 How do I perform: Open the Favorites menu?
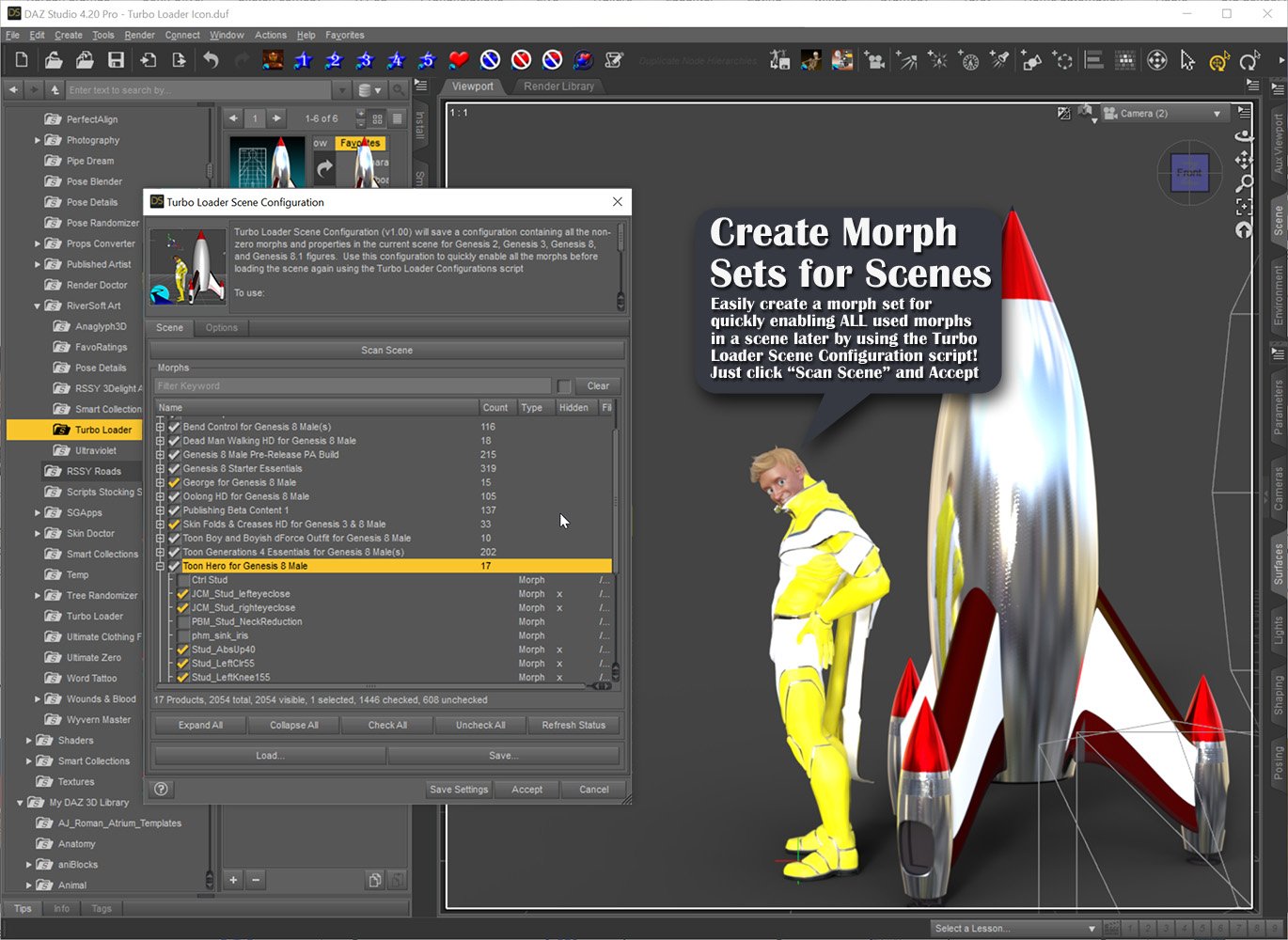click(x=344, y=35)
